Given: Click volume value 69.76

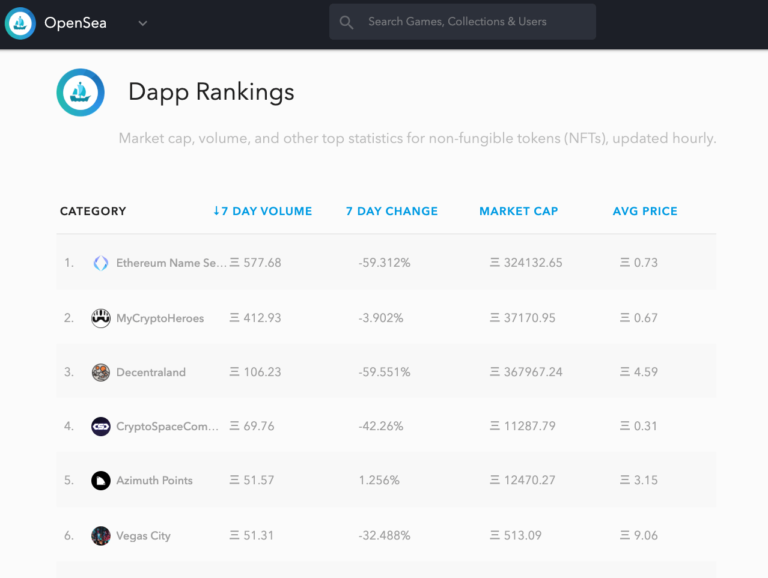Looking at the screenshot, I should 252,426.
